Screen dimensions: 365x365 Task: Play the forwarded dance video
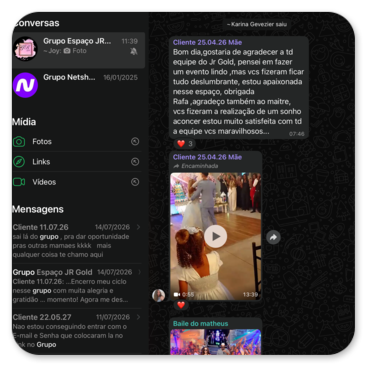pyautogui.click(x=216, y=236)
